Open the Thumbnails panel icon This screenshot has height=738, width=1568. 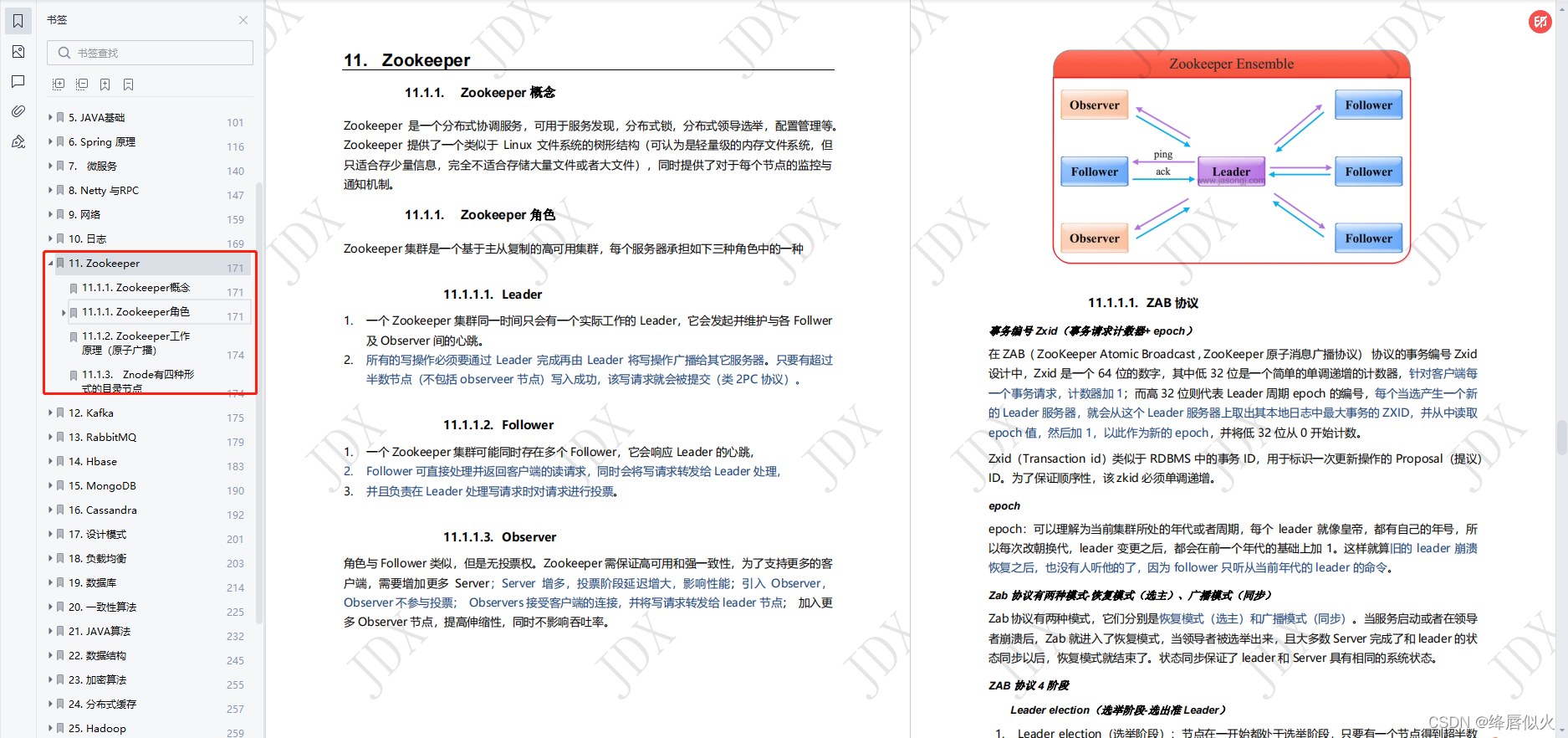tap(18, 52)
